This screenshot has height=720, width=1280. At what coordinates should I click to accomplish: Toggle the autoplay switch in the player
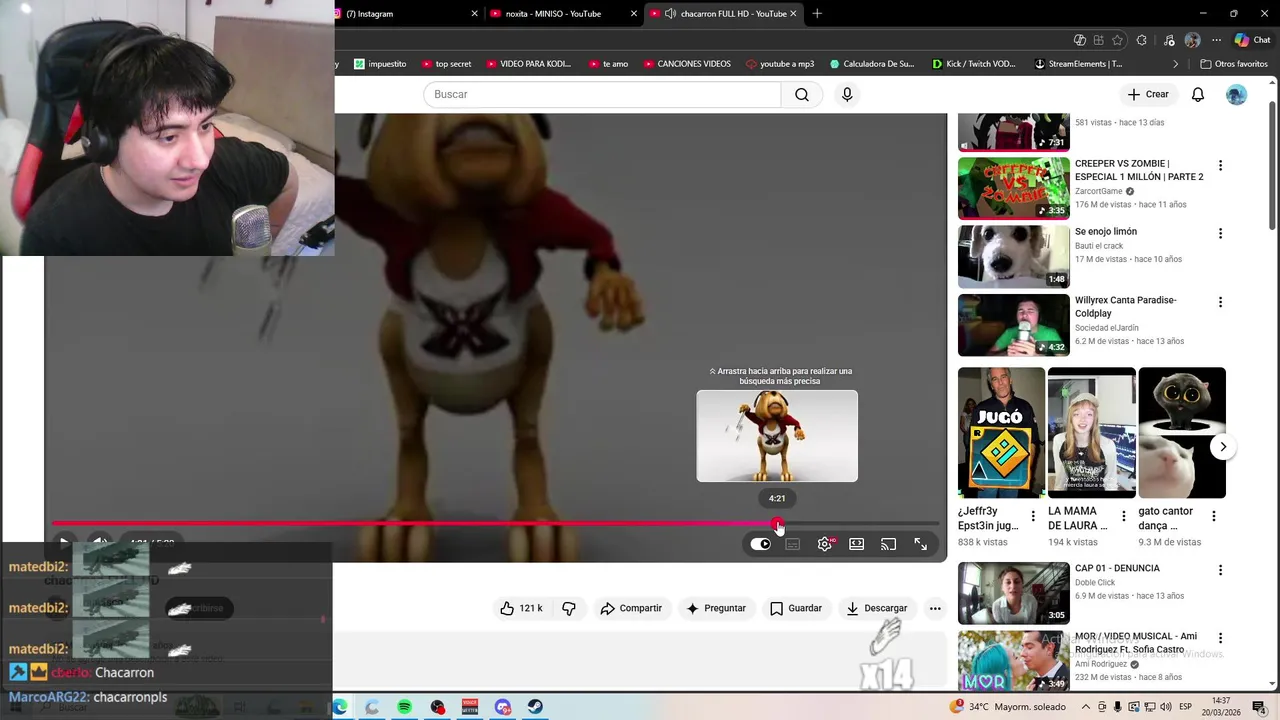pyautogui.click(x=761, y=544)
